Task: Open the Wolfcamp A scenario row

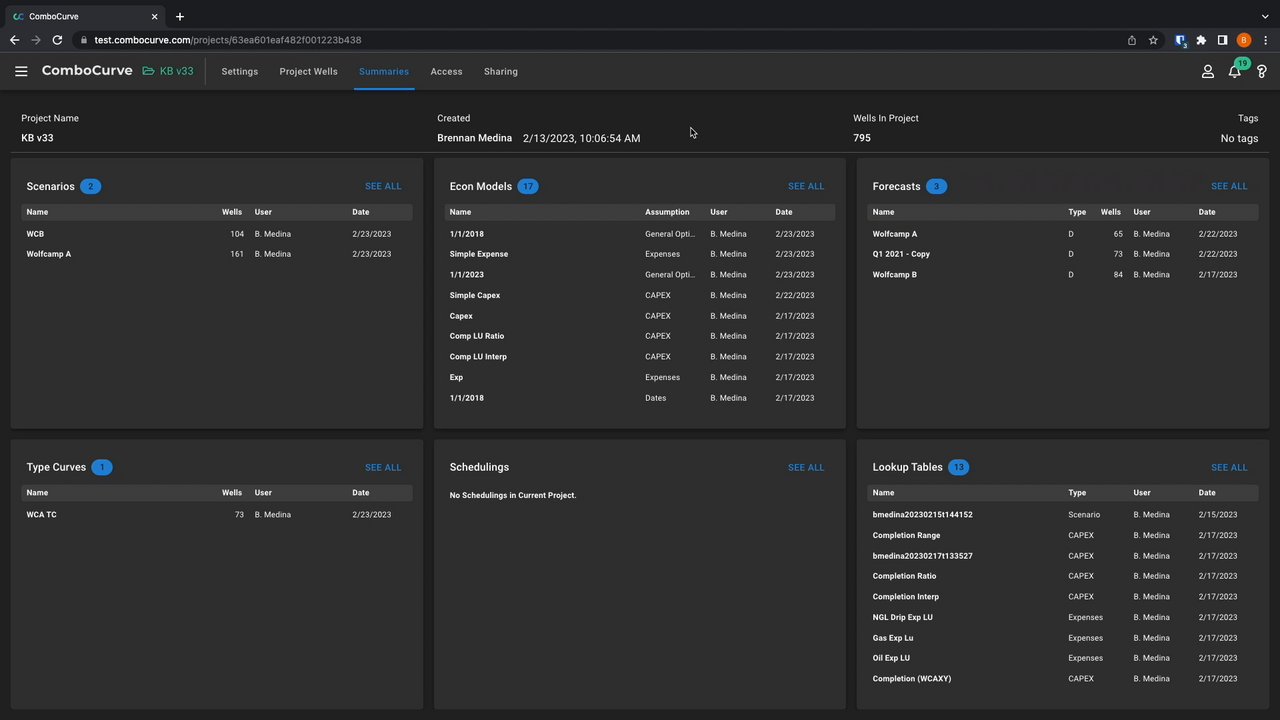Action: 49,254
